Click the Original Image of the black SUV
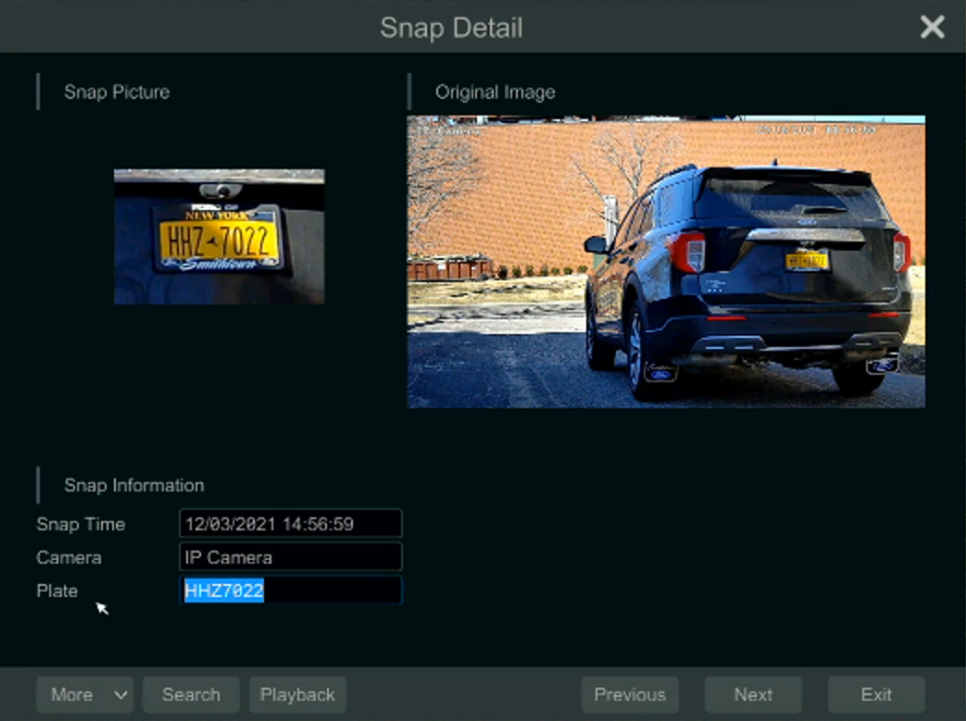Viewport: 966px width, 721px height. coord(665,262)
